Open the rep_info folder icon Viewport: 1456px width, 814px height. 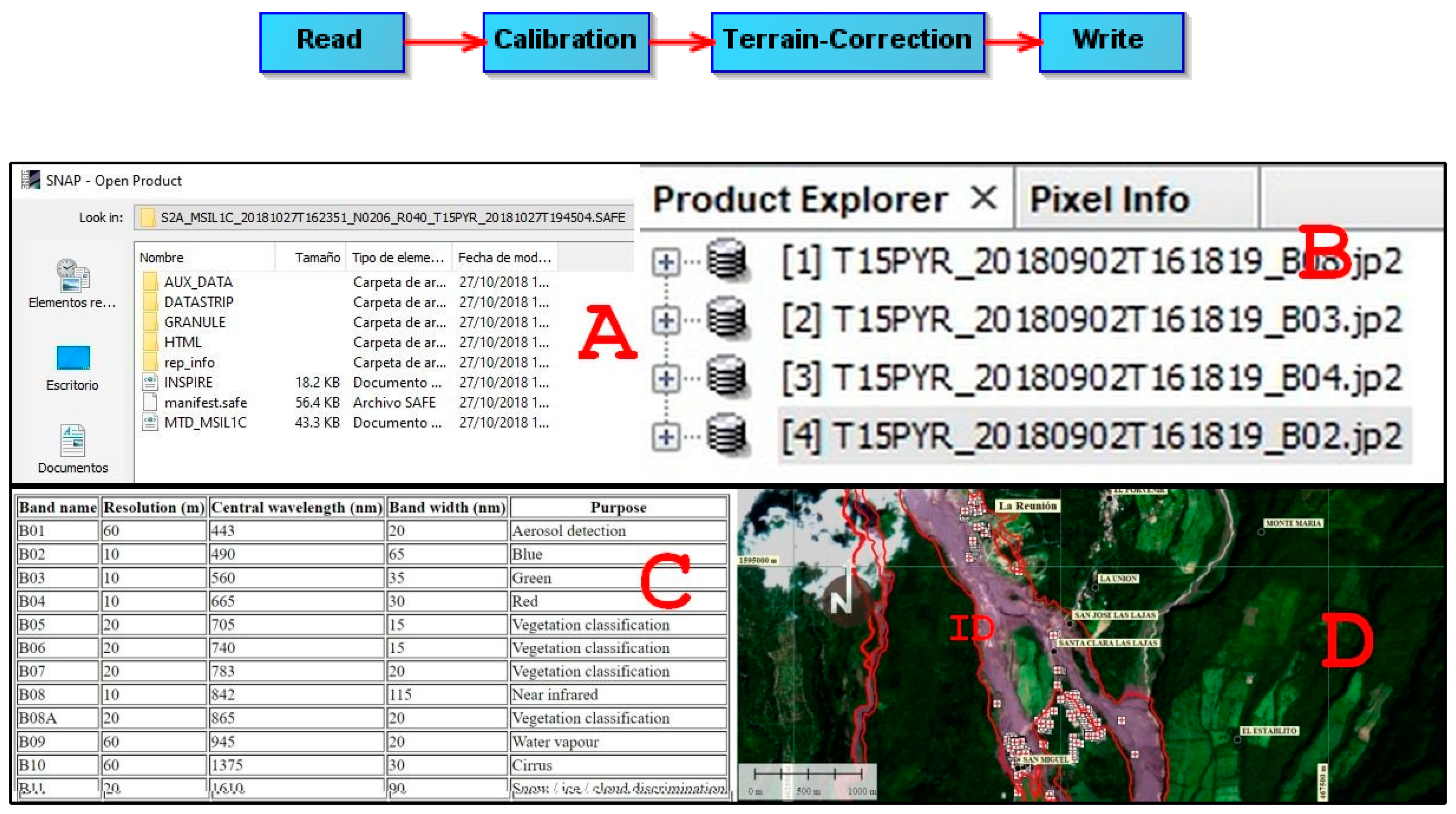(150, 363)
